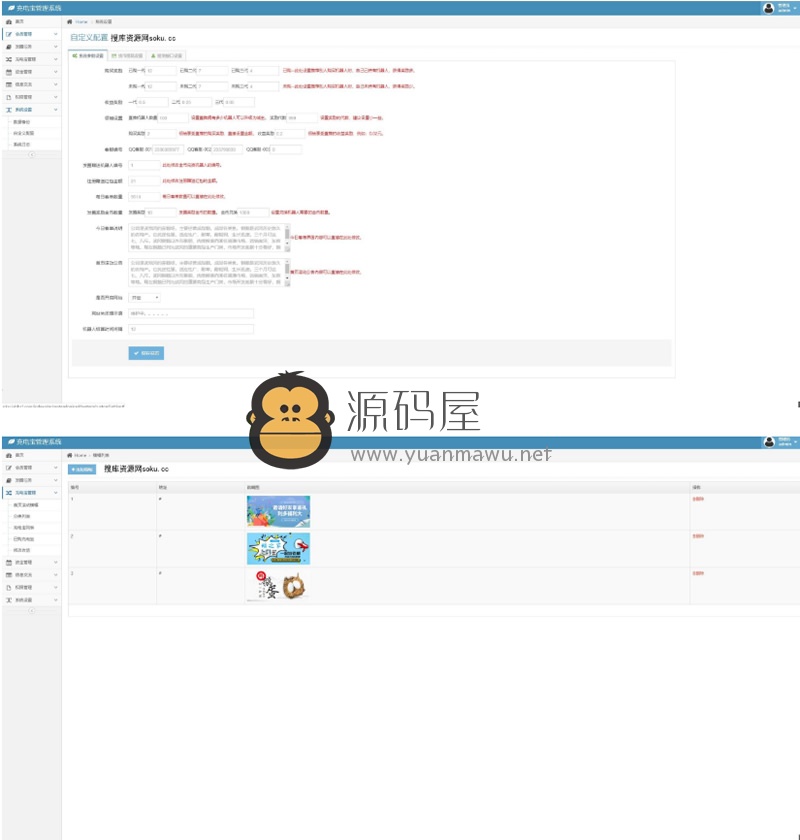This screenshot has width=800, height=840.
Task: Click the upper textarea's vertical scrollbar
Action: pyautogui.click(x=287, y=237)
